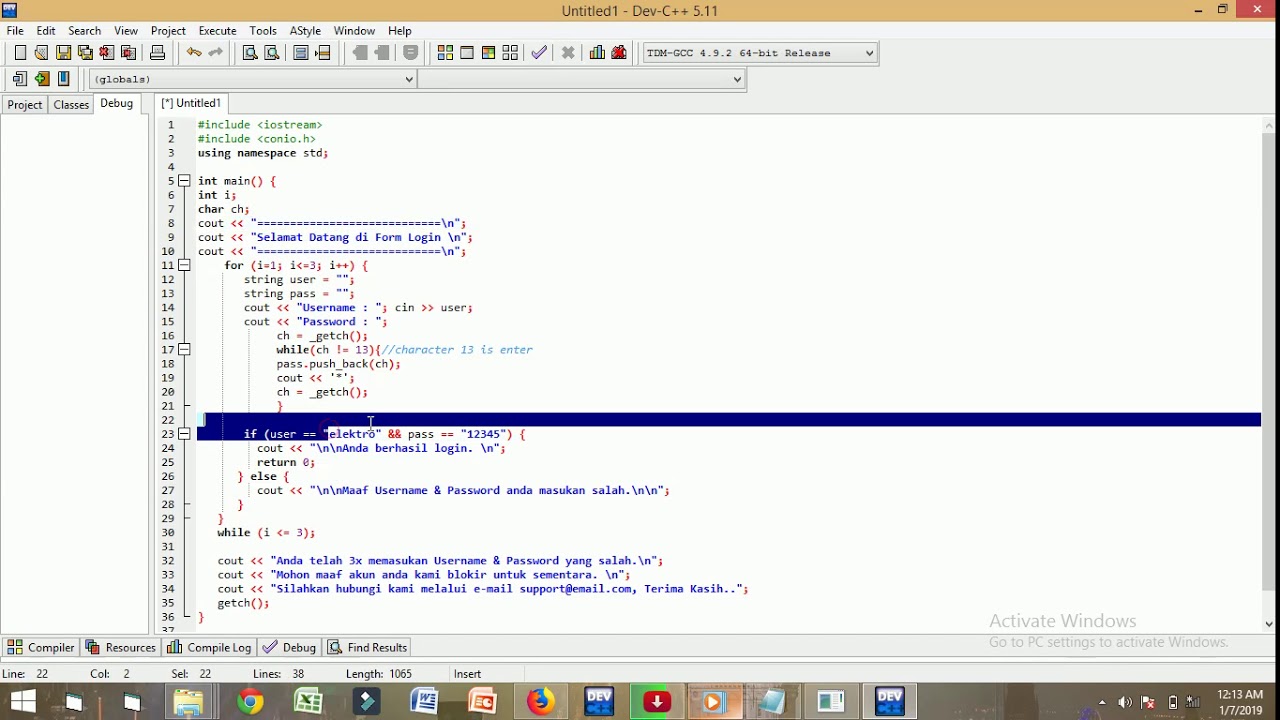The height and width of the screenshot is (720, 1280).
Task: Open the Resources bottom tab
Action: coord(121,647)
